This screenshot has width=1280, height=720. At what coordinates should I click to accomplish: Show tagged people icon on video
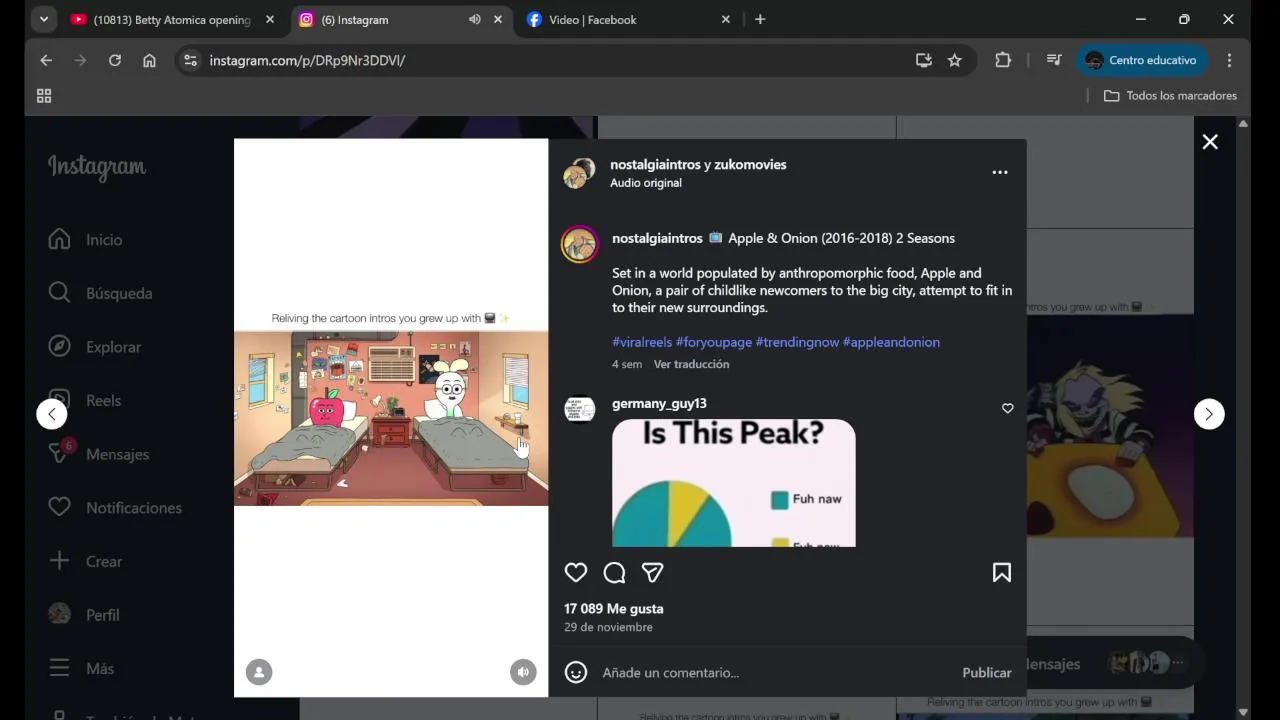[x=259, y=672]
